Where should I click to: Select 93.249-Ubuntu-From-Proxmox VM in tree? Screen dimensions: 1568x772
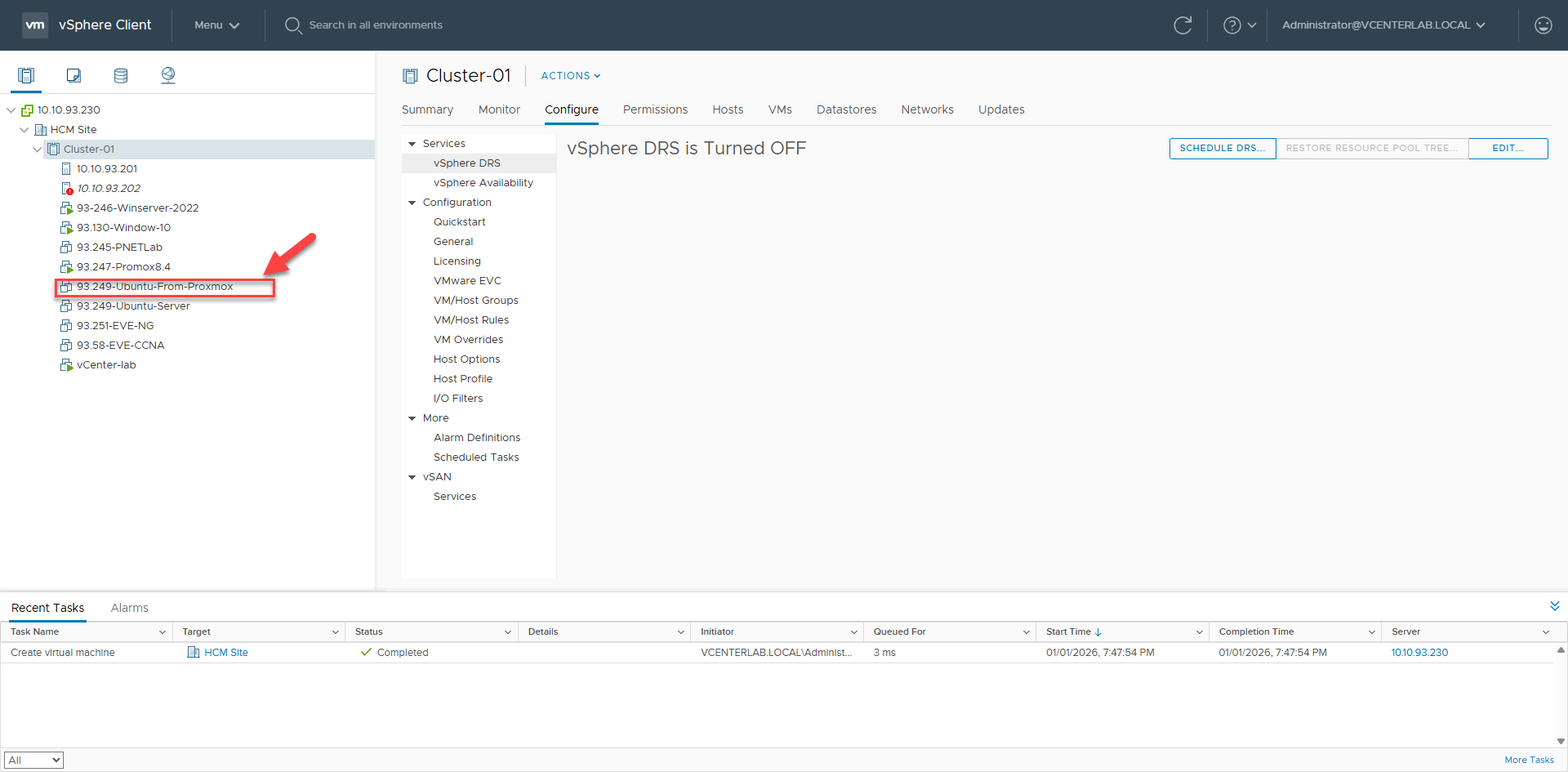(155, 287)
